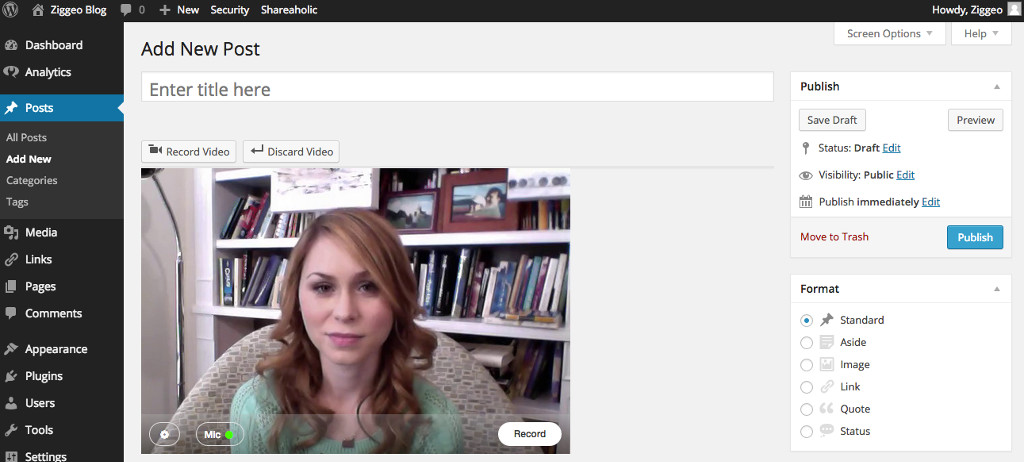Start recording with the Record button
Image resolution: width=1024 pixels, height=462 pixels.
pos(530,434)
